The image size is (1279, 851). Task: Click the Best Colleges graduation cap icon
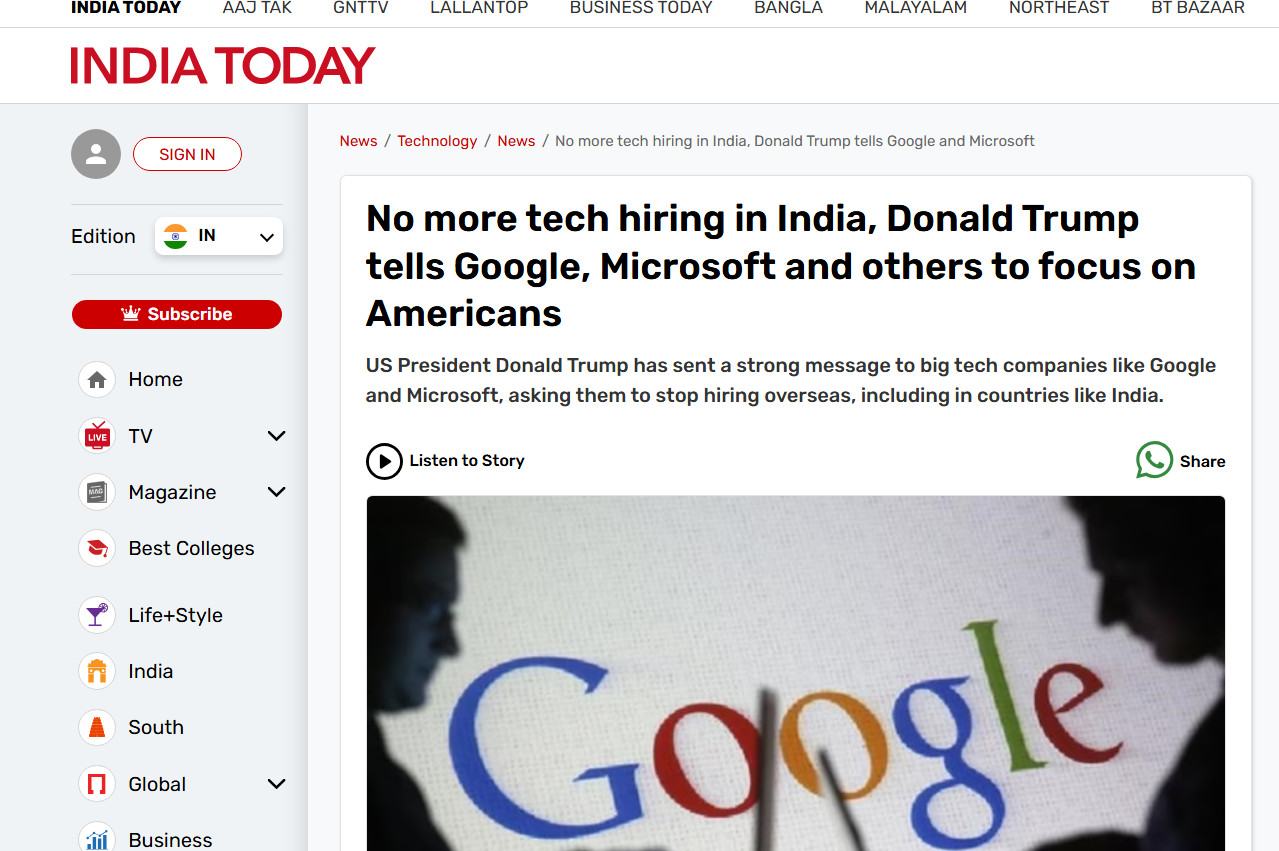click(x=97, y=548)
